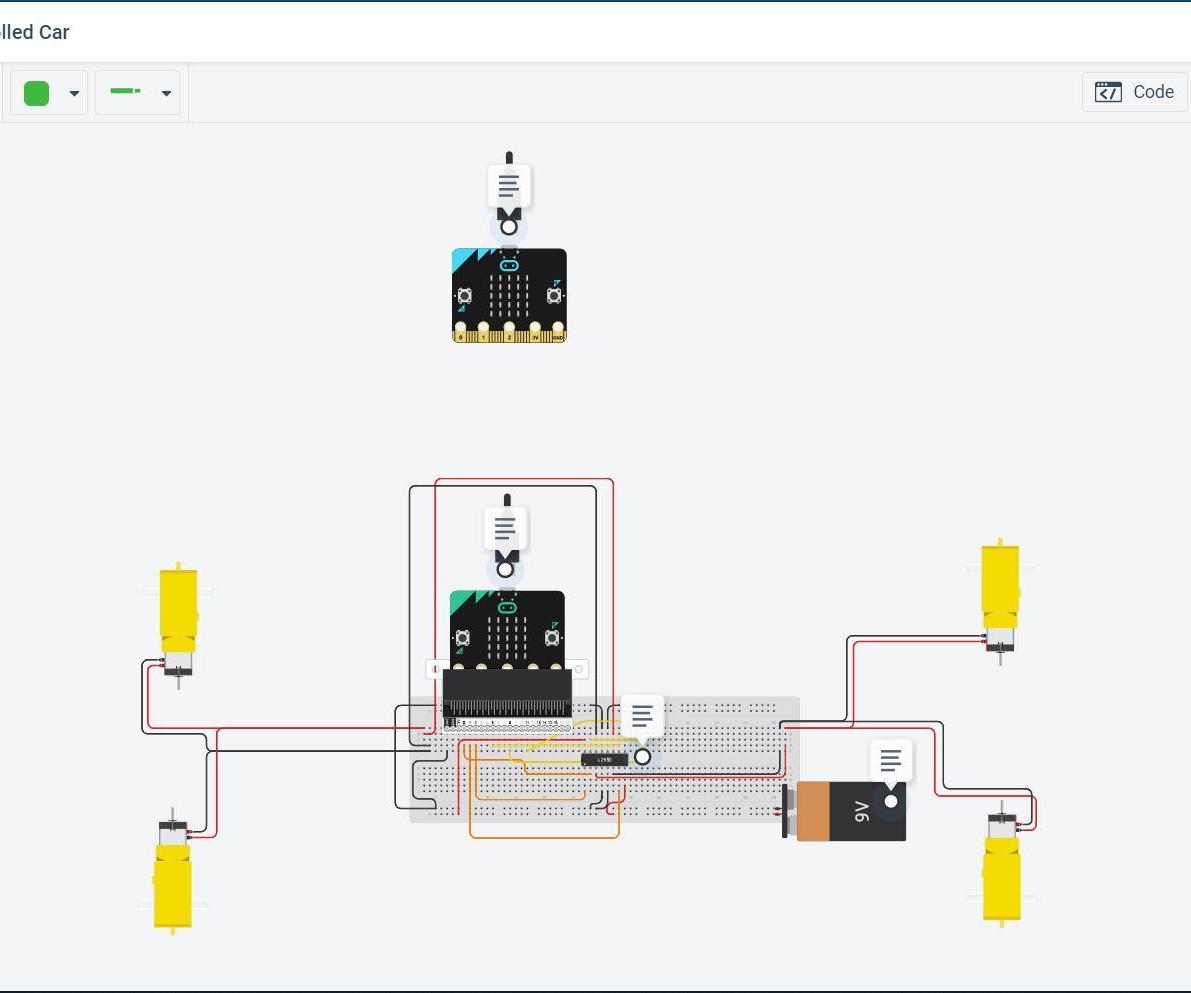Click the project title ending in 'lled Car'
Screen dimensions: 1191x993
pyautogui.click(x=35, y=32)
